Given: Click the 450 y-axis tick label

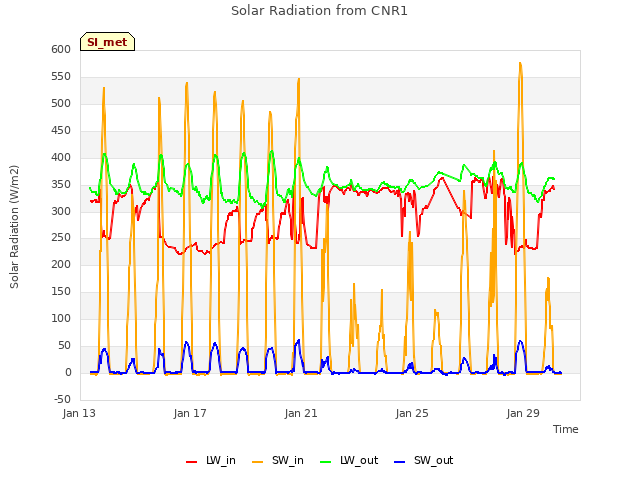Looking at the screenshot, I should [61, 130].
